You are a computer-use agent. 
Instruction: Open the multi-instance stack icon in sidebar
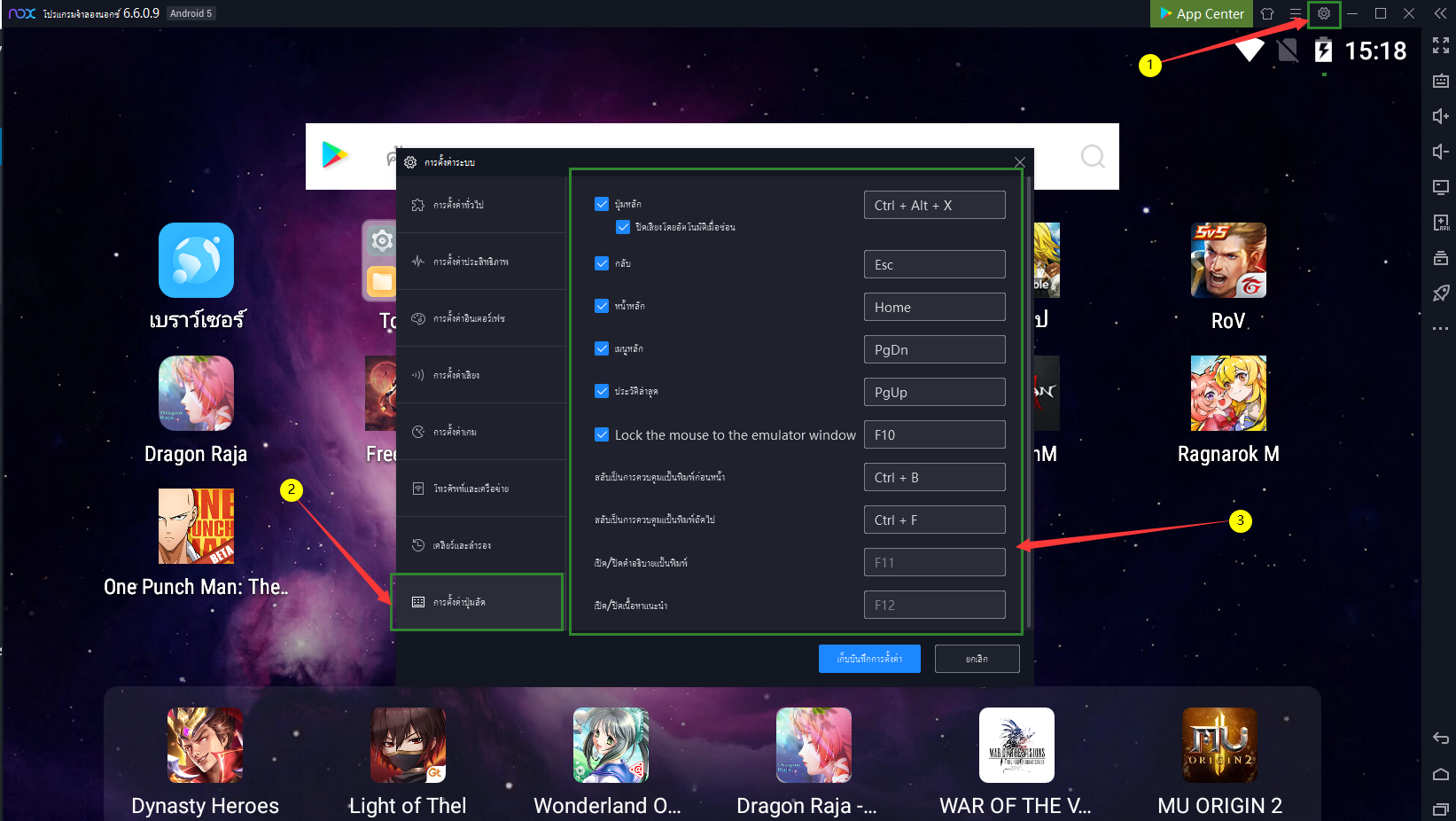(1441, 258)
